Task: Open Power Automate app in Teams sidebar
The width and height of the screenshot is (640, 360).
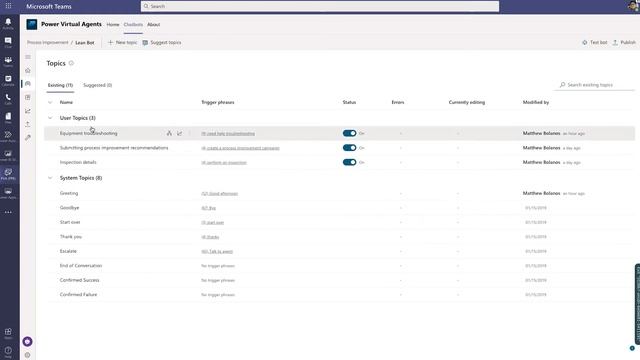Action: click(x=8, y=136)
